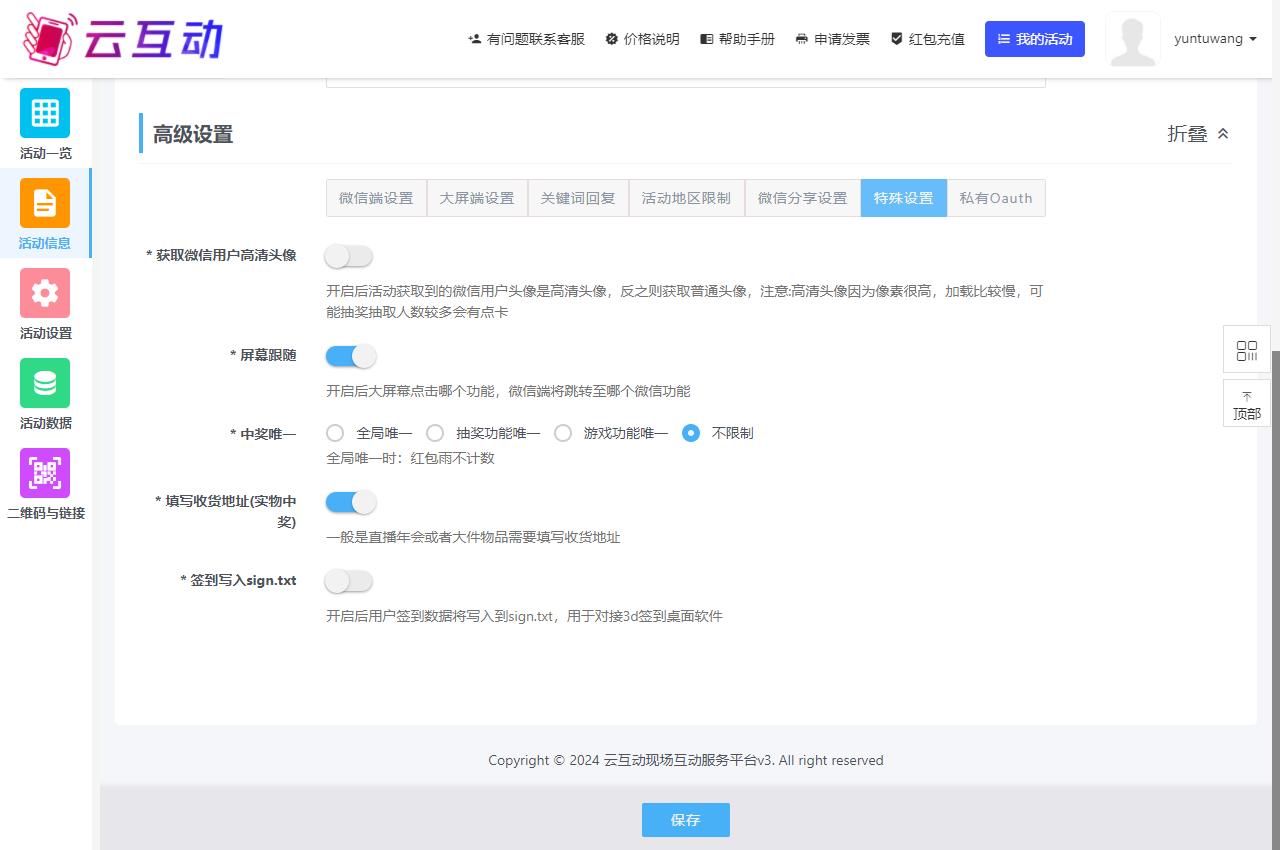
Task: Enable the 签到写入sign.txt switch
Action: pos(349,581)
